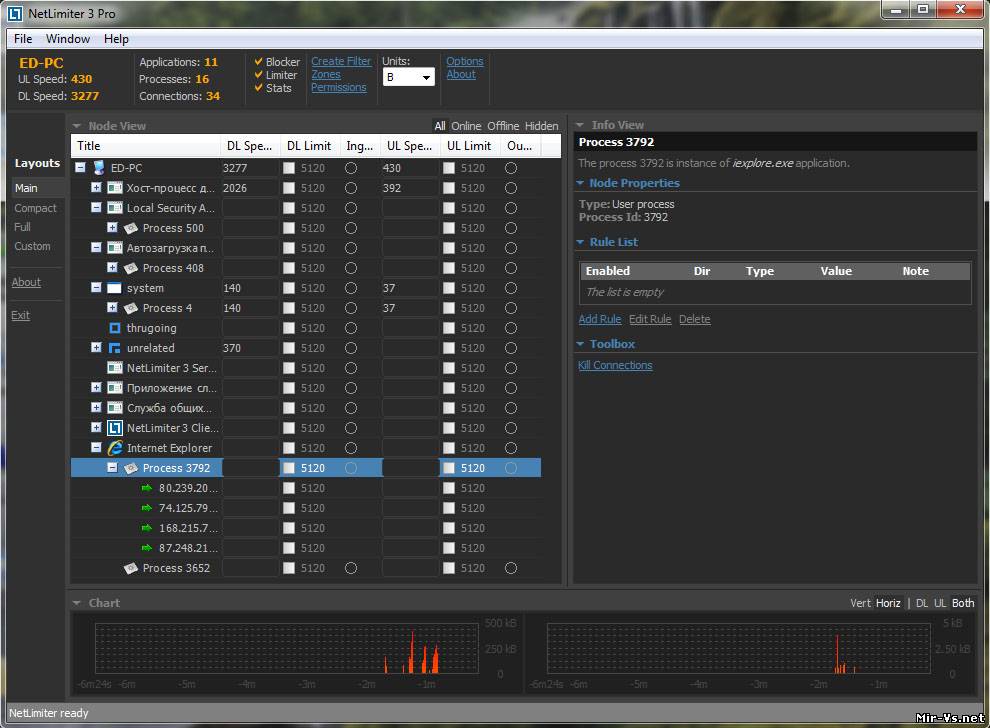Click the Process 500 gear icon

131,228
